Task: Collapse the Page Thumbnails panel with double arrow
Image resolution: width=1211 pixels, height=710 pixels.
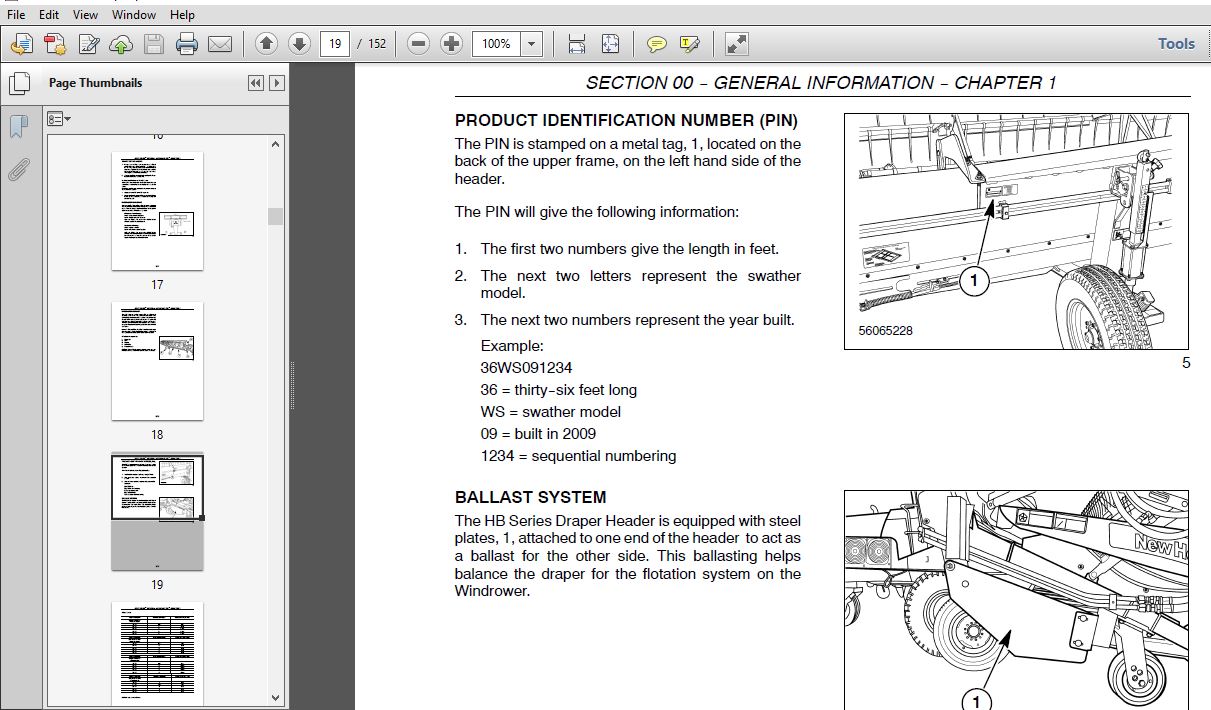Action: click(x=256, y=84)
